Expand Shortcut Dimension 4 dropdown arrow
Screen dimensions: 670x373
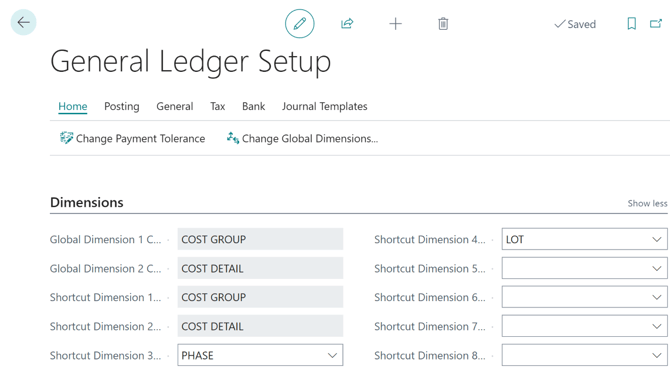657,239
